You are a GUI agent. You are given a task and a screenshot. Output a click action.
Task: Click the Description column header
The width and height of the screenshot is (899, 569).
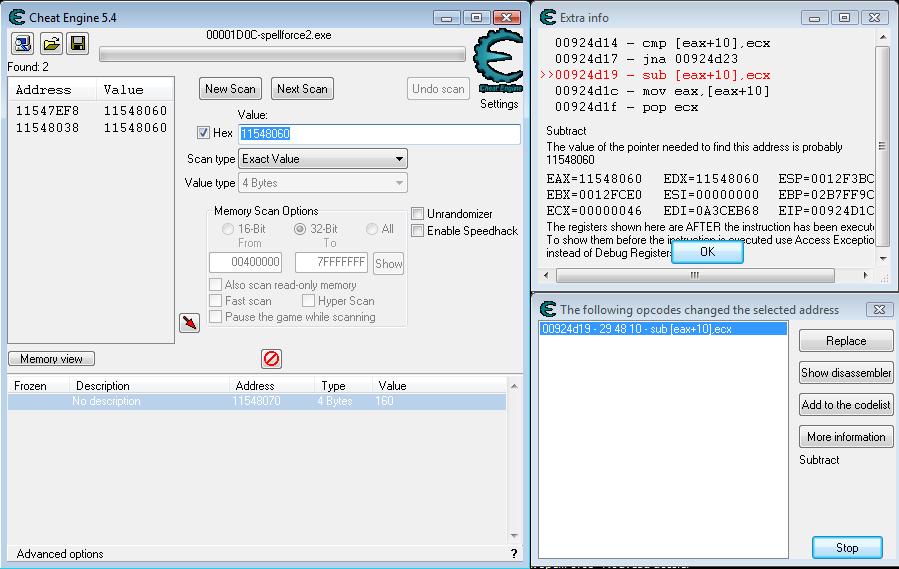(149, 385)
